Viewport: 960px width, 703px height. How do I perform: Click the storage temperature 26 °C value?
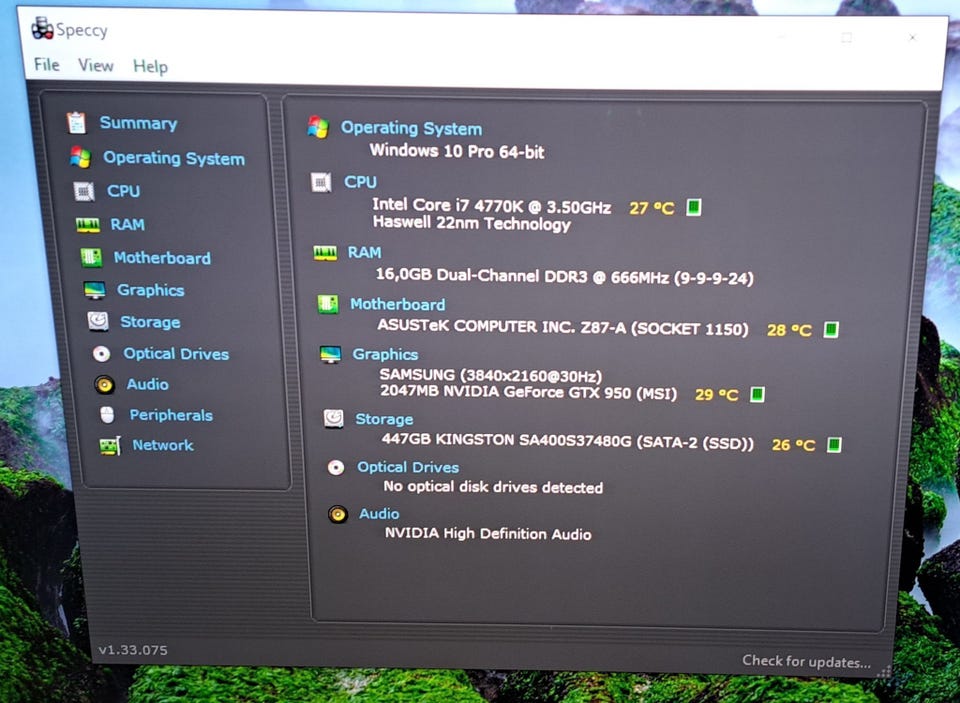[x=793, y=445]
